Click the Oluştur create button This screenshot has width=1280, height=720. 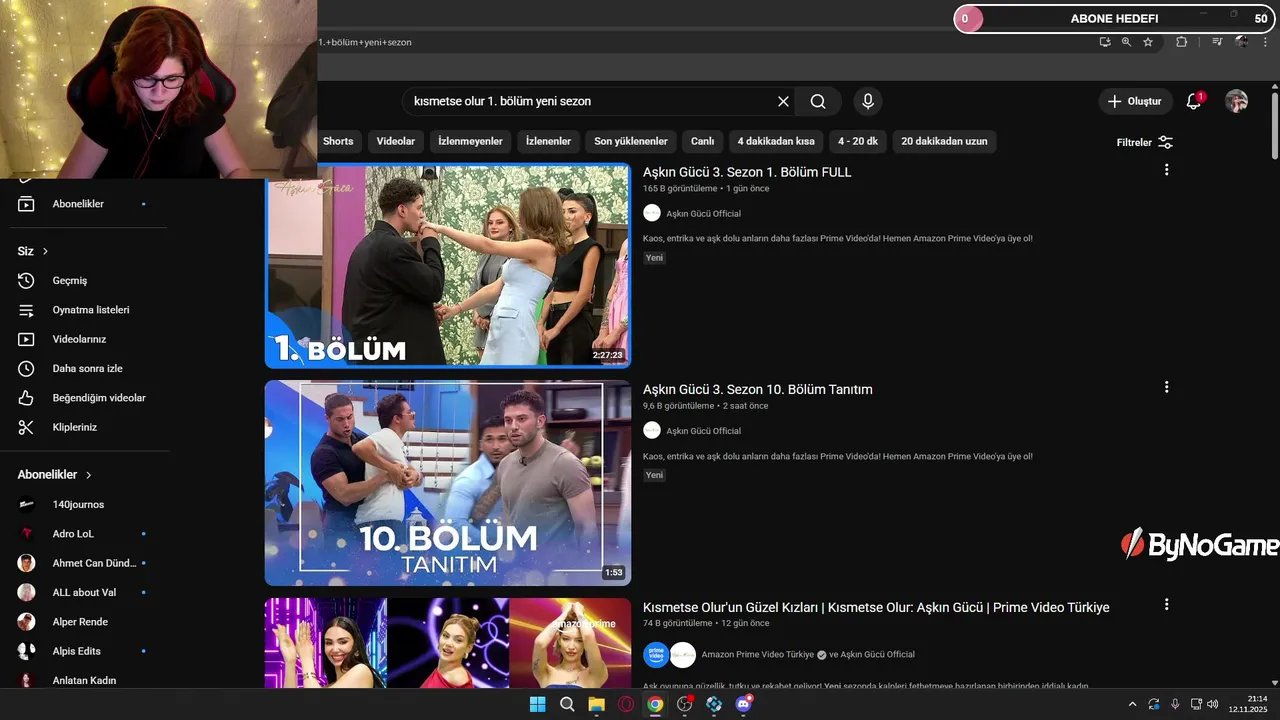1135,101
